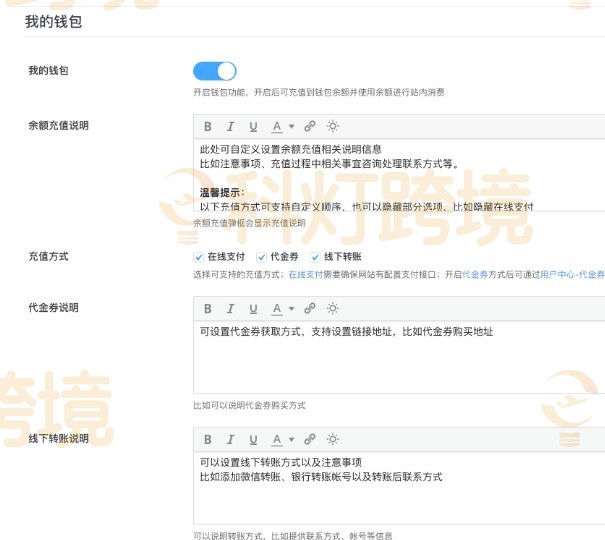Image resolution: width=605 pixels, height=540 pixels.
Task: Click hint text 比如可以说明代金券购买方式
Action: click(249, 405)
